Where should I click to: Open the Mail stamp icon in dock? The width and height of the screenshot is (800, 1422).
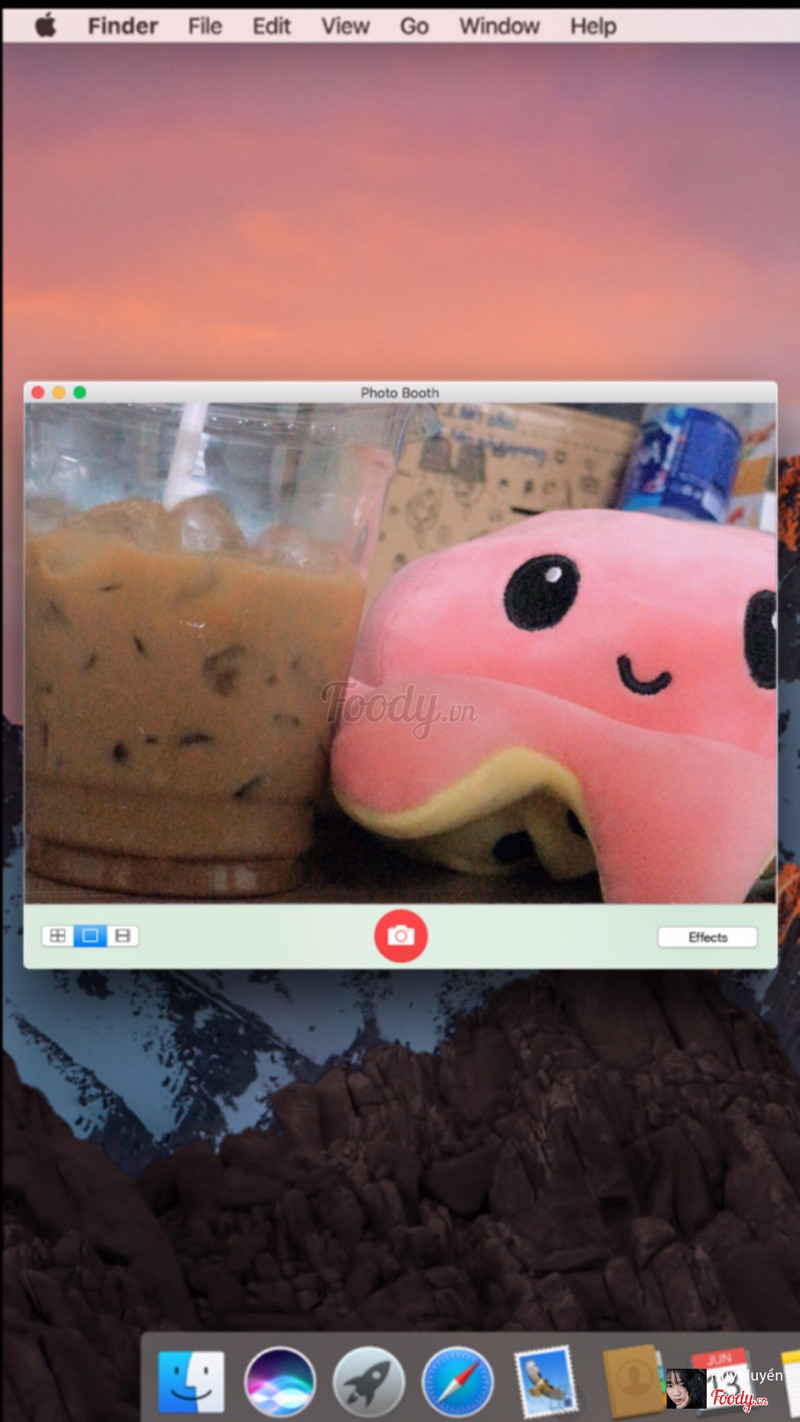pyautogui.click(x=545, y=1382)
